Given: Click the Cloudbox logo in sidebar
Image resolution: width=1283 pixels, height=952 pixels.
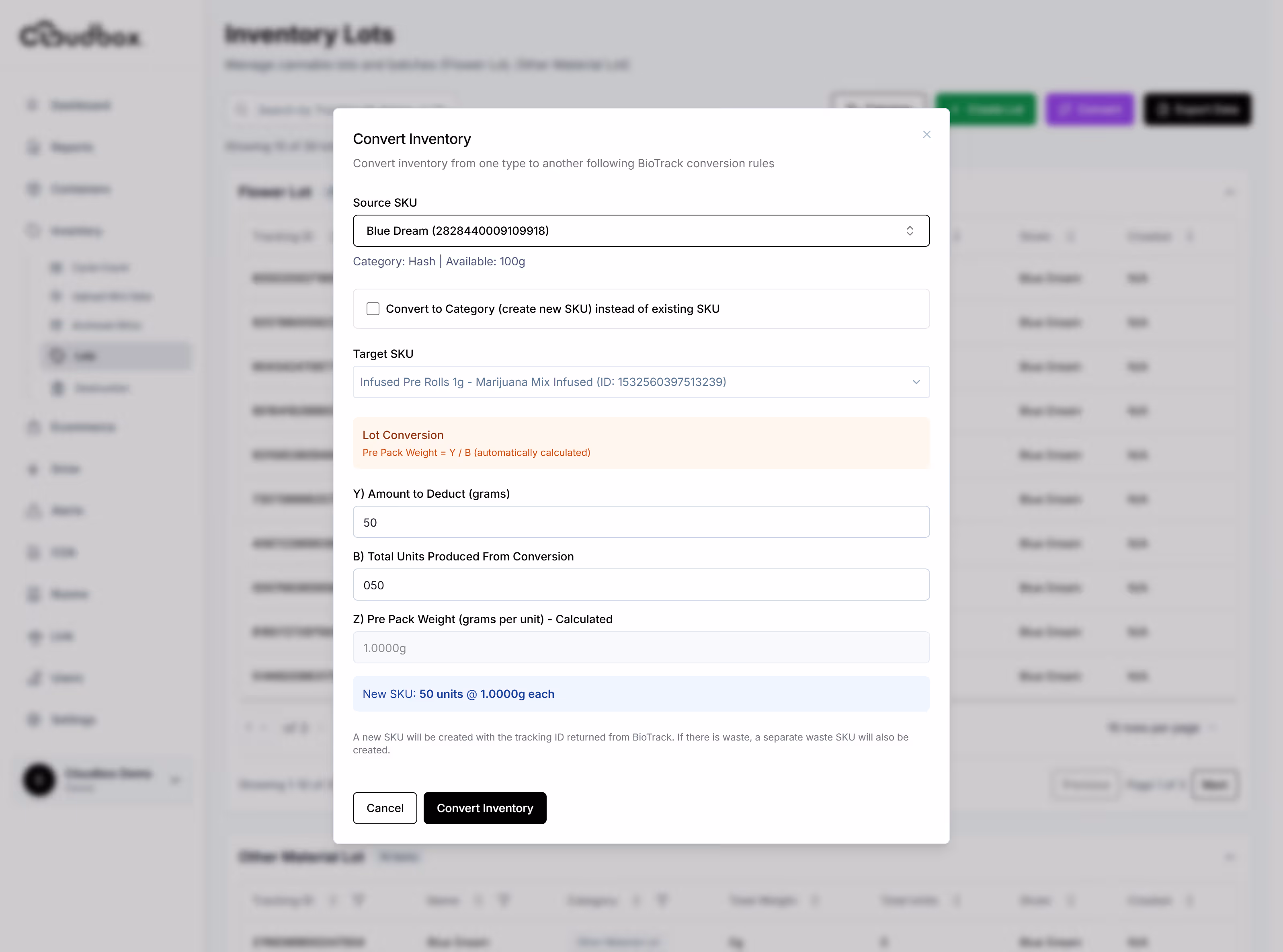Looking at the screenshot, I should pyautogui.click(x=80, y=36).
